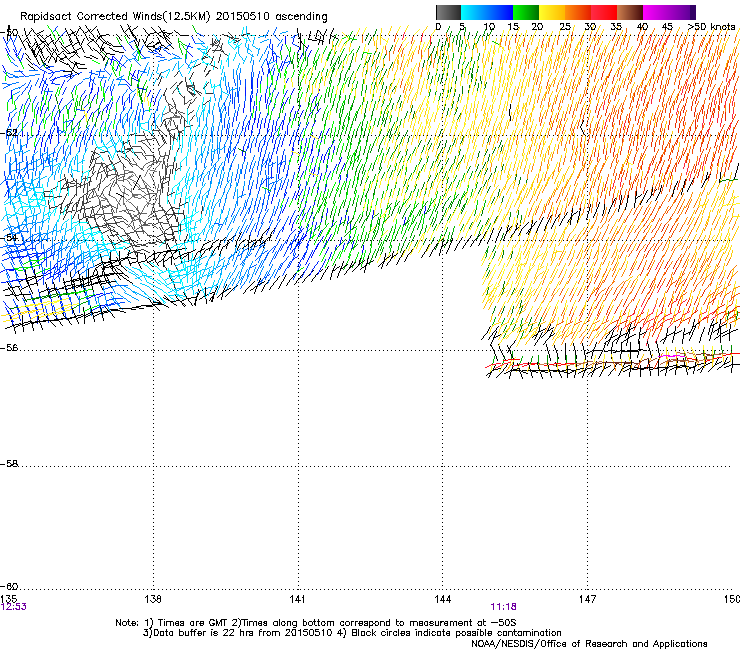
Task: Click the 11:18 measurement time label
Action: click(x=503, y=607)
